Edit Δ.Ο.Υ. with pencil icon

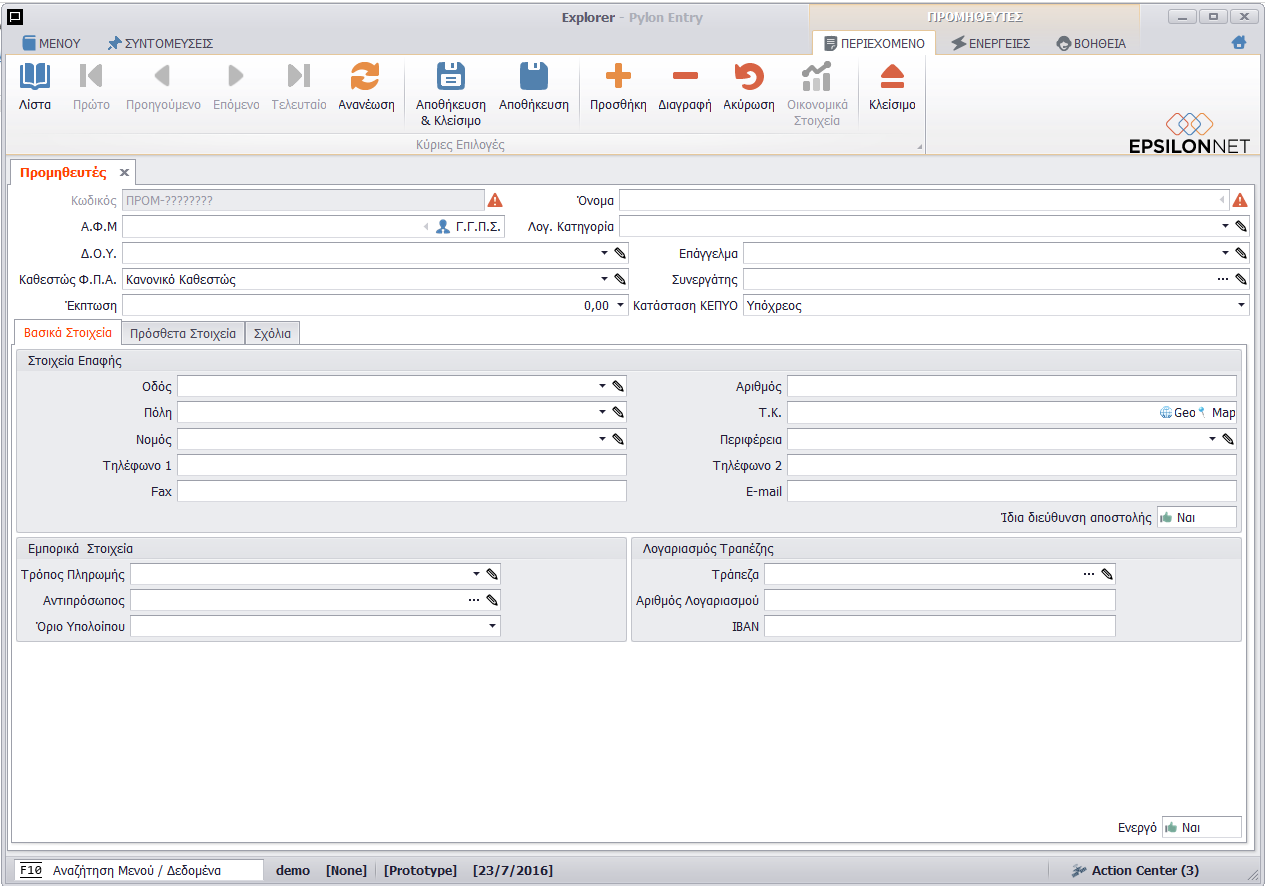620,253
